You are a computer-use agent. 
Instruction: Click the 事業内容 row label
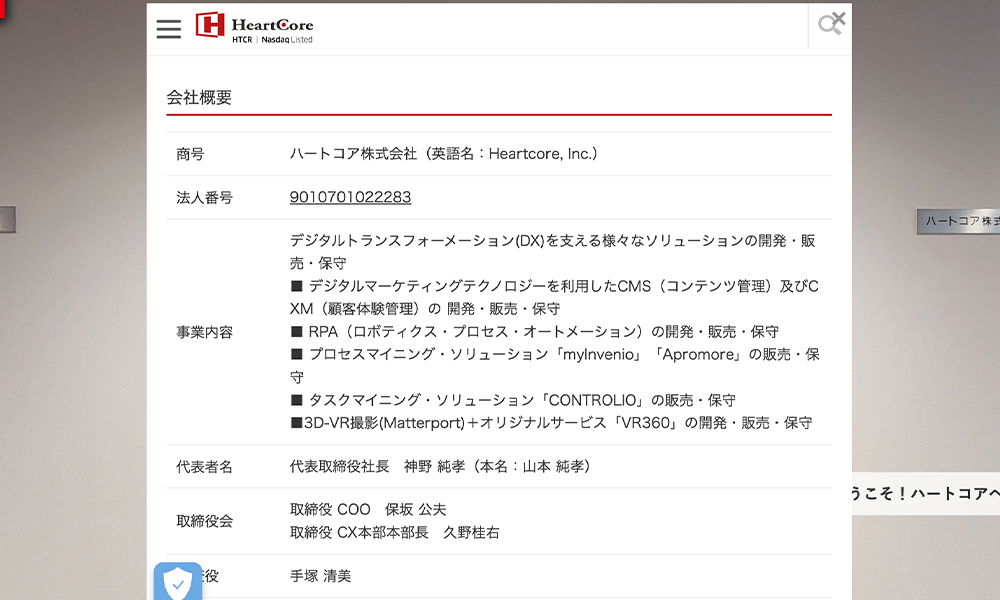point(204,332)
